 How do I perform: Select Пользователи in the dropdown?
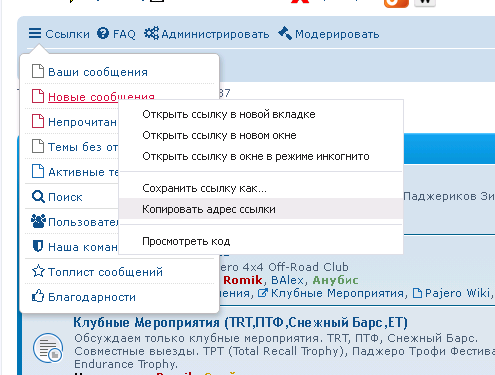pyautogui.click(x=83, y=222)
